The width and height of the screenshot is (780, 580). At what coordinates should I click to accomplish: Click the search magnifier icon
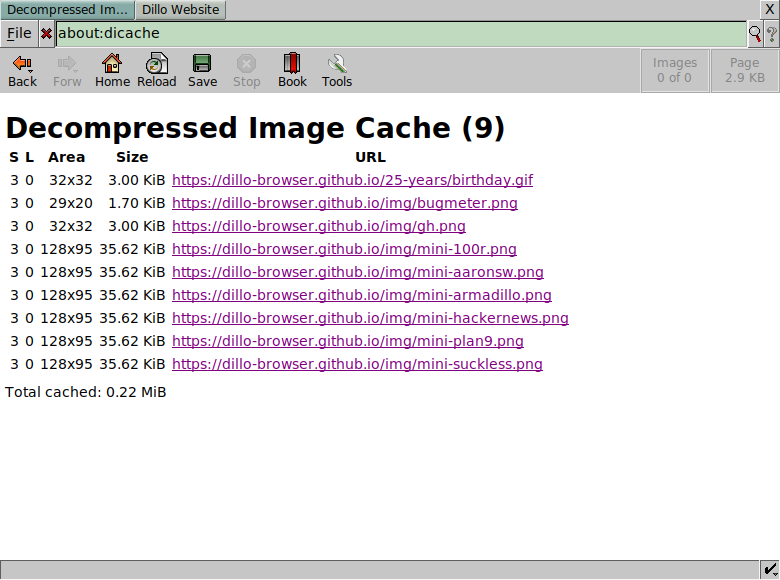[x=755, y=33]
